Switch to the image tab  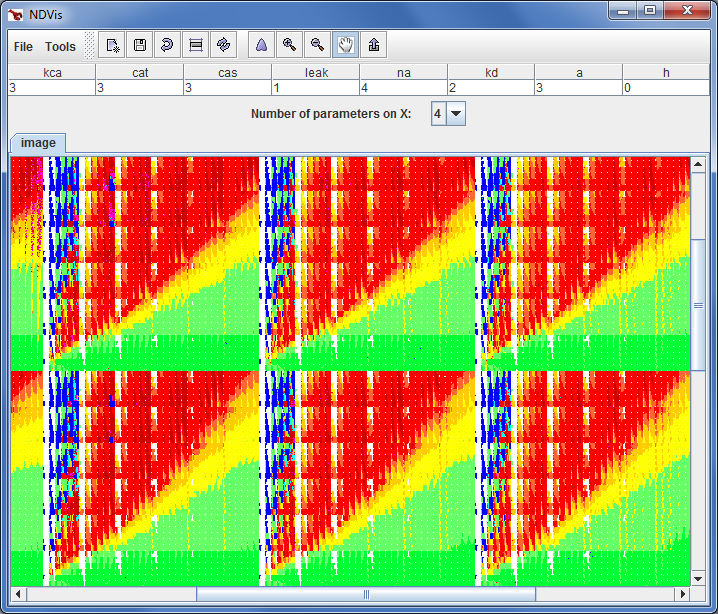tap(38, 143)
